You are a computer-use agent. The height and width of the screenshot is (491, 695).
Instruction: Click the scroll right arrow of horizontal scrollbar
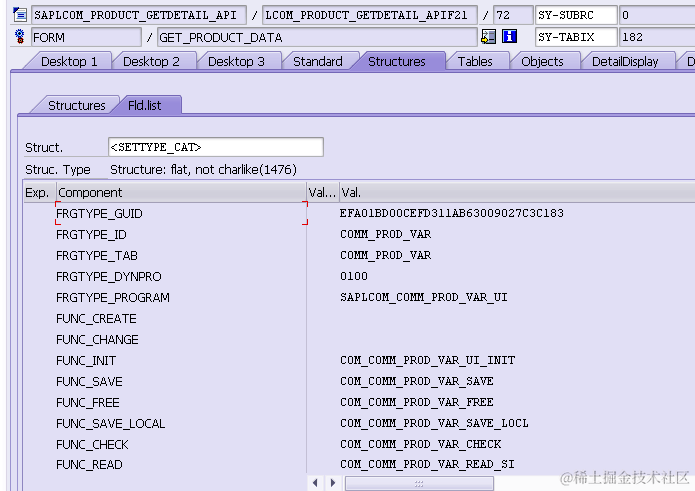333,483
